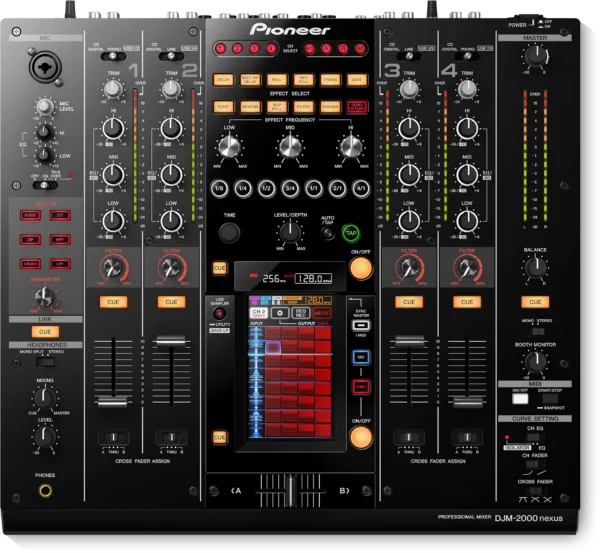Choose the 3/4 beat button
The height and width of the screenshot is (553, 600).
coord(290,188)
